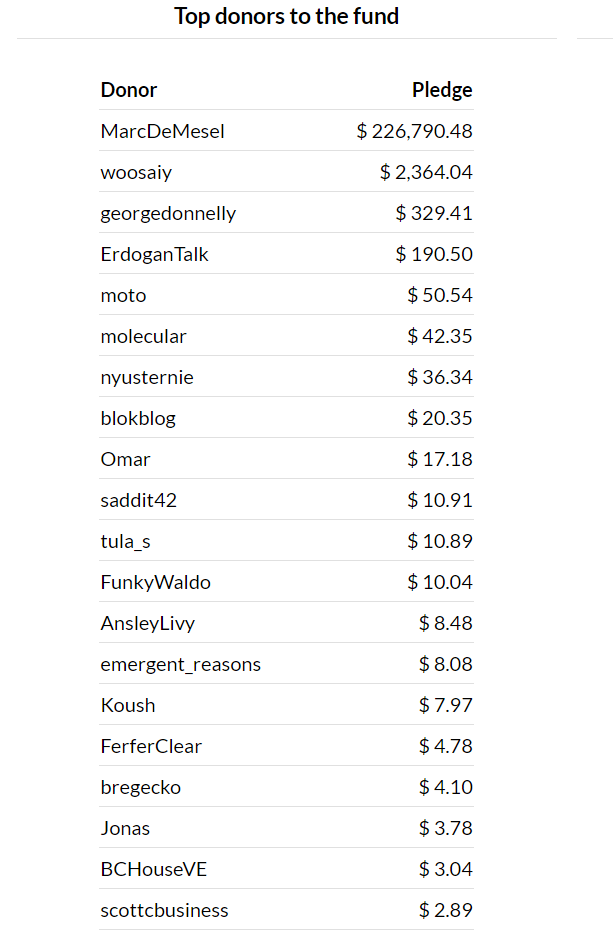613x933 pixels.
Task: Click the $ 226,790.48 pledge amount
Action: pyautogui.click(x=414, y=131)
